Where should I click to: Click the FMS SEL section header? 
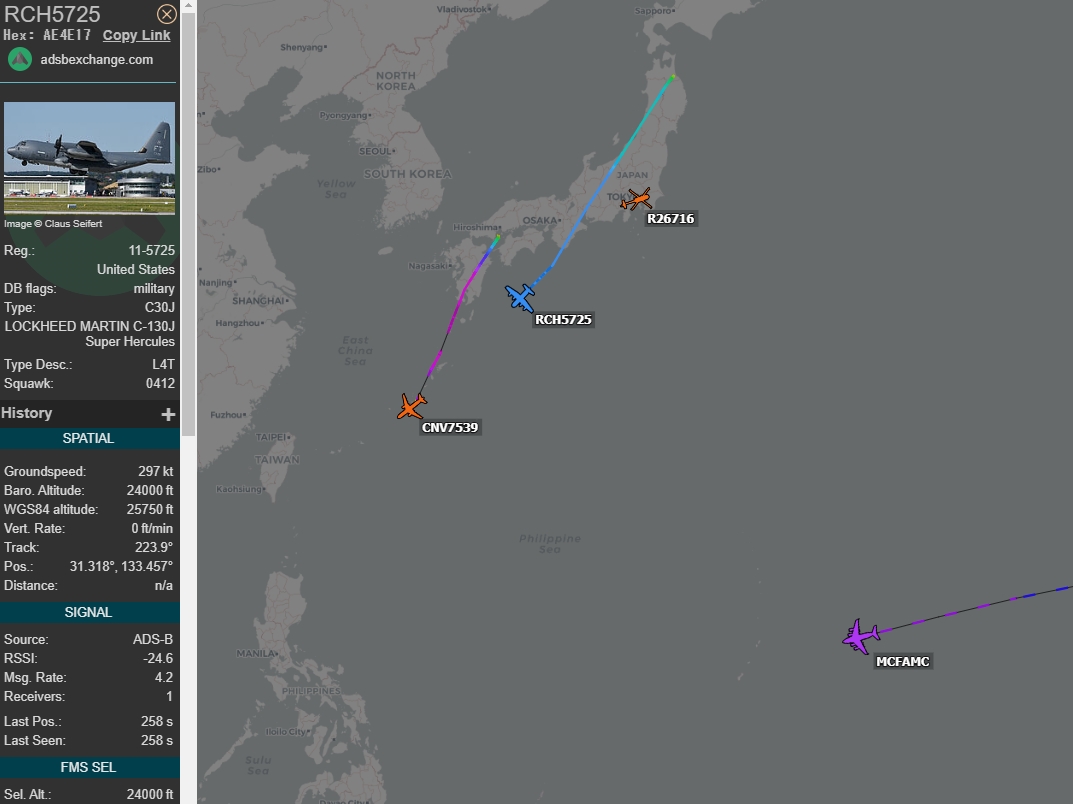click(88, 768)
